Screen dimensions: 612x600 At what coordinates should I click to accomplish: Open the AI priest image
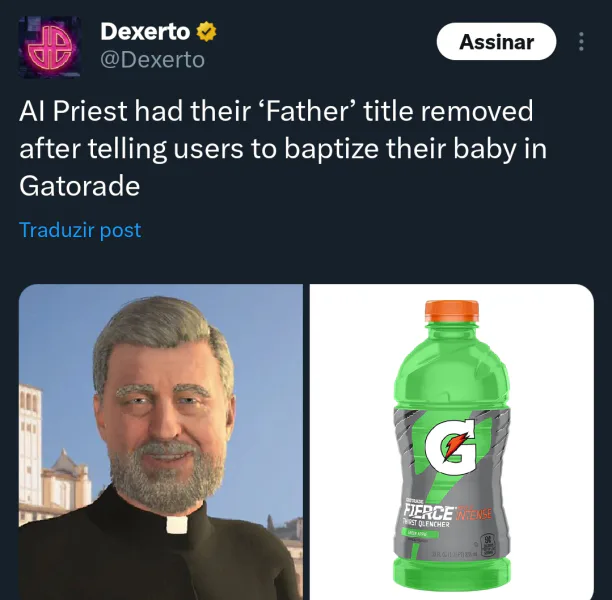(161, 442)
